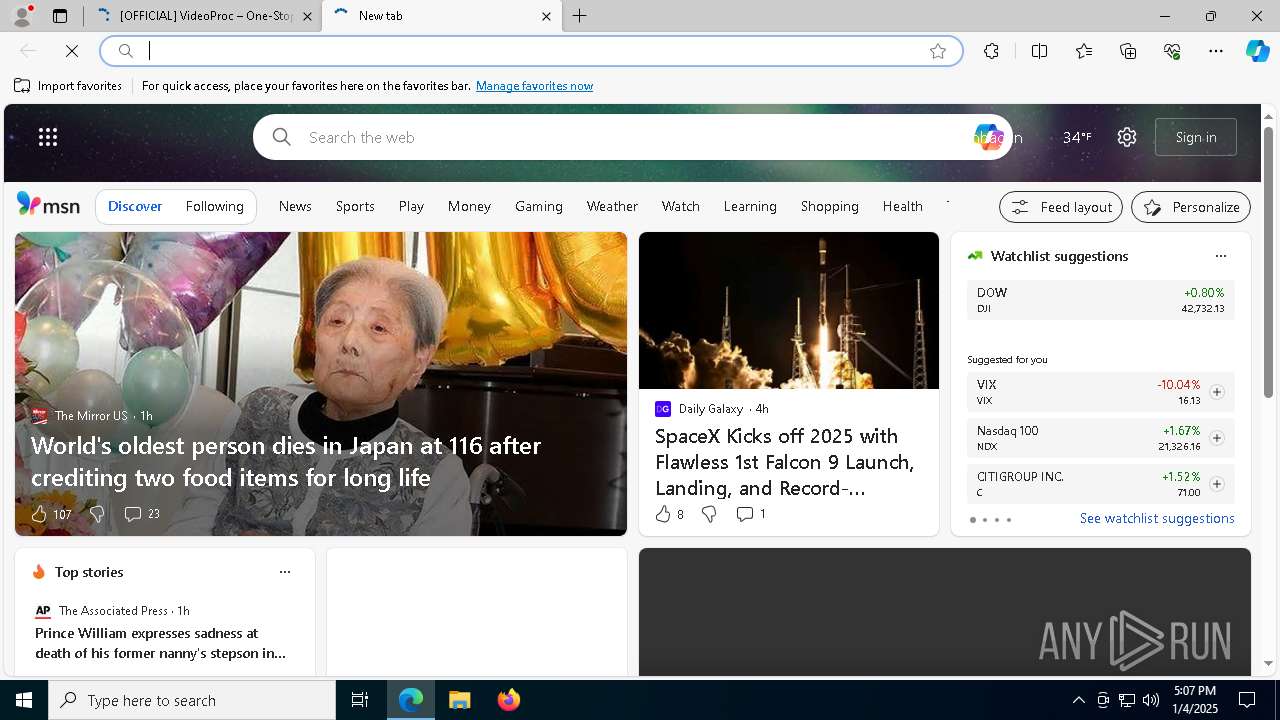Open Watchlist suggestions more options
Viewport: 1280px width, 720px height.
click(1220, 256)
